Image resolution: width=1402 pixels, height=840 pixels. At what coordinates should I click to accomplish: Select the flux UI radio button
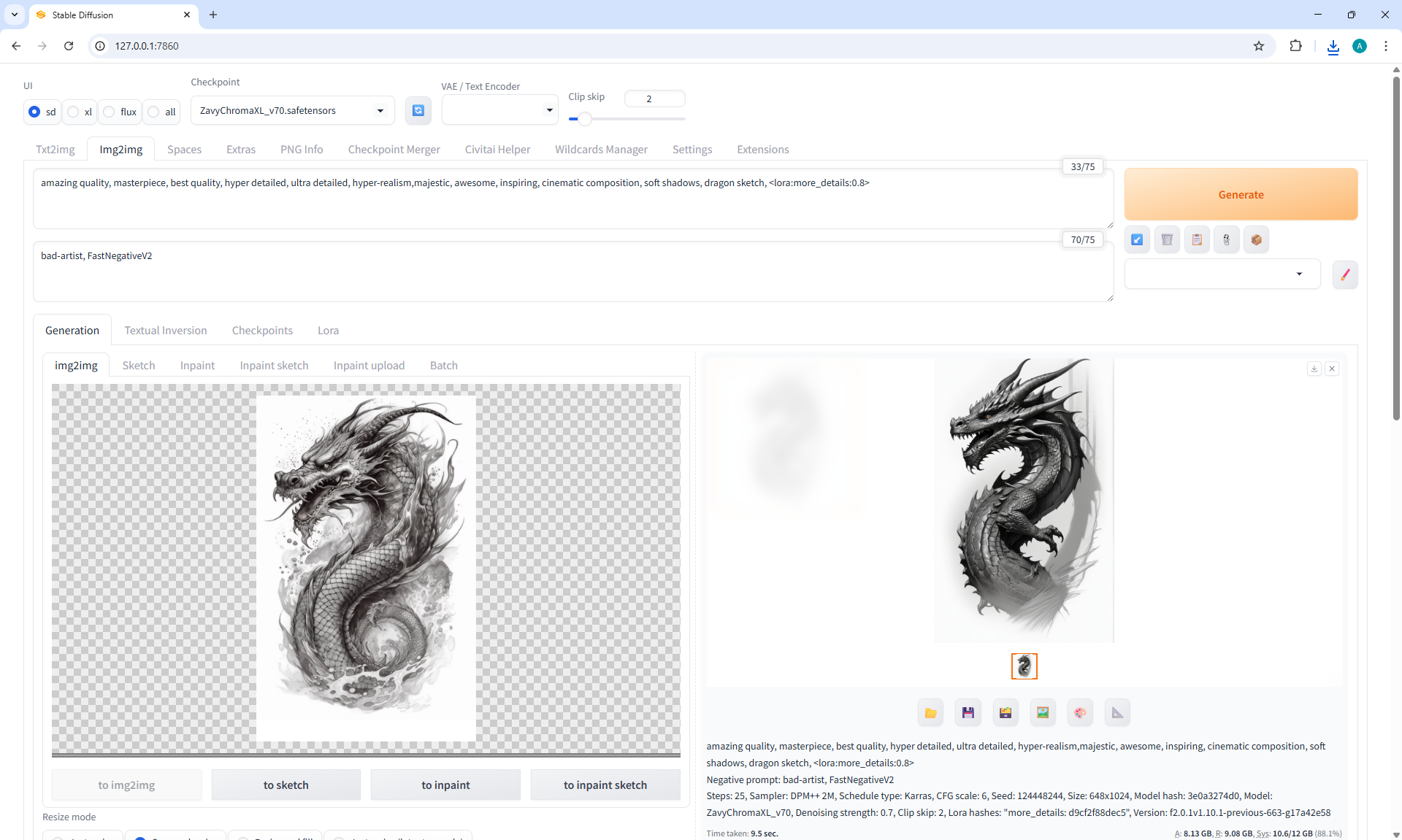pos(110,112)
